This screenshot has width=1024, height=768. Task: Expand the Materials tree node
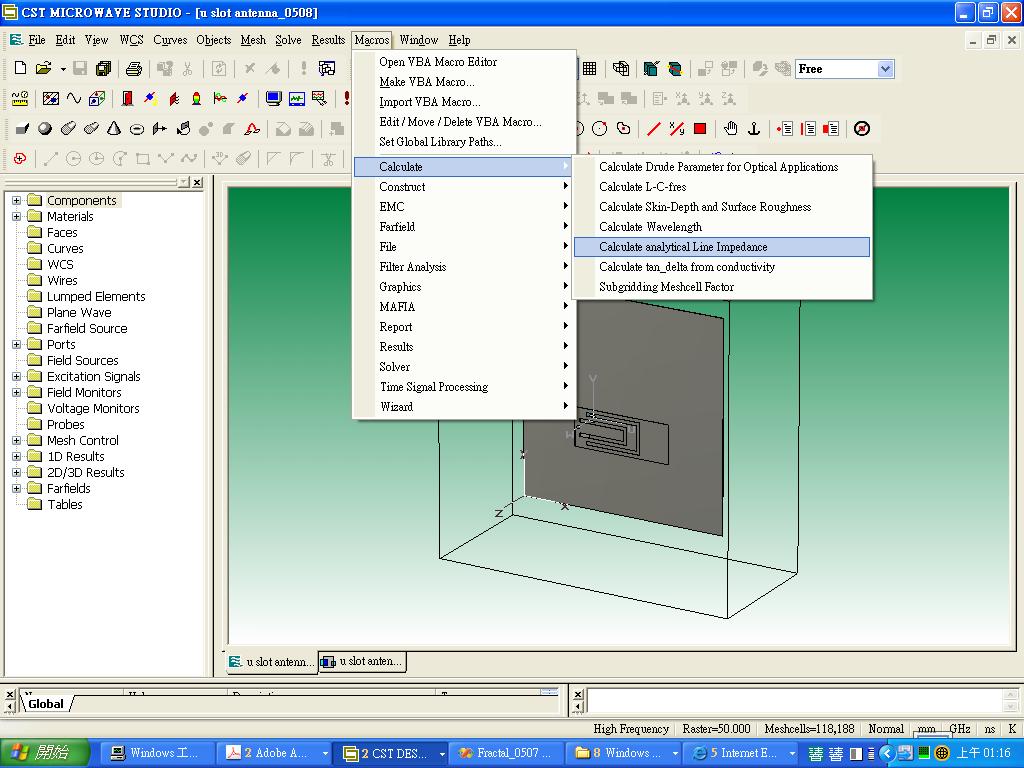click(16, 216)
